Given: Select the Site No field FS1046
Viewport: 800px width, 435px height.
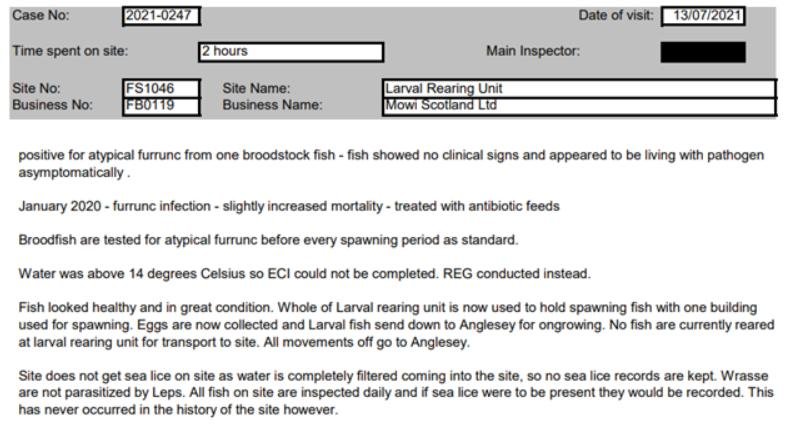Looking at the screenshot, I should point(161,88).
